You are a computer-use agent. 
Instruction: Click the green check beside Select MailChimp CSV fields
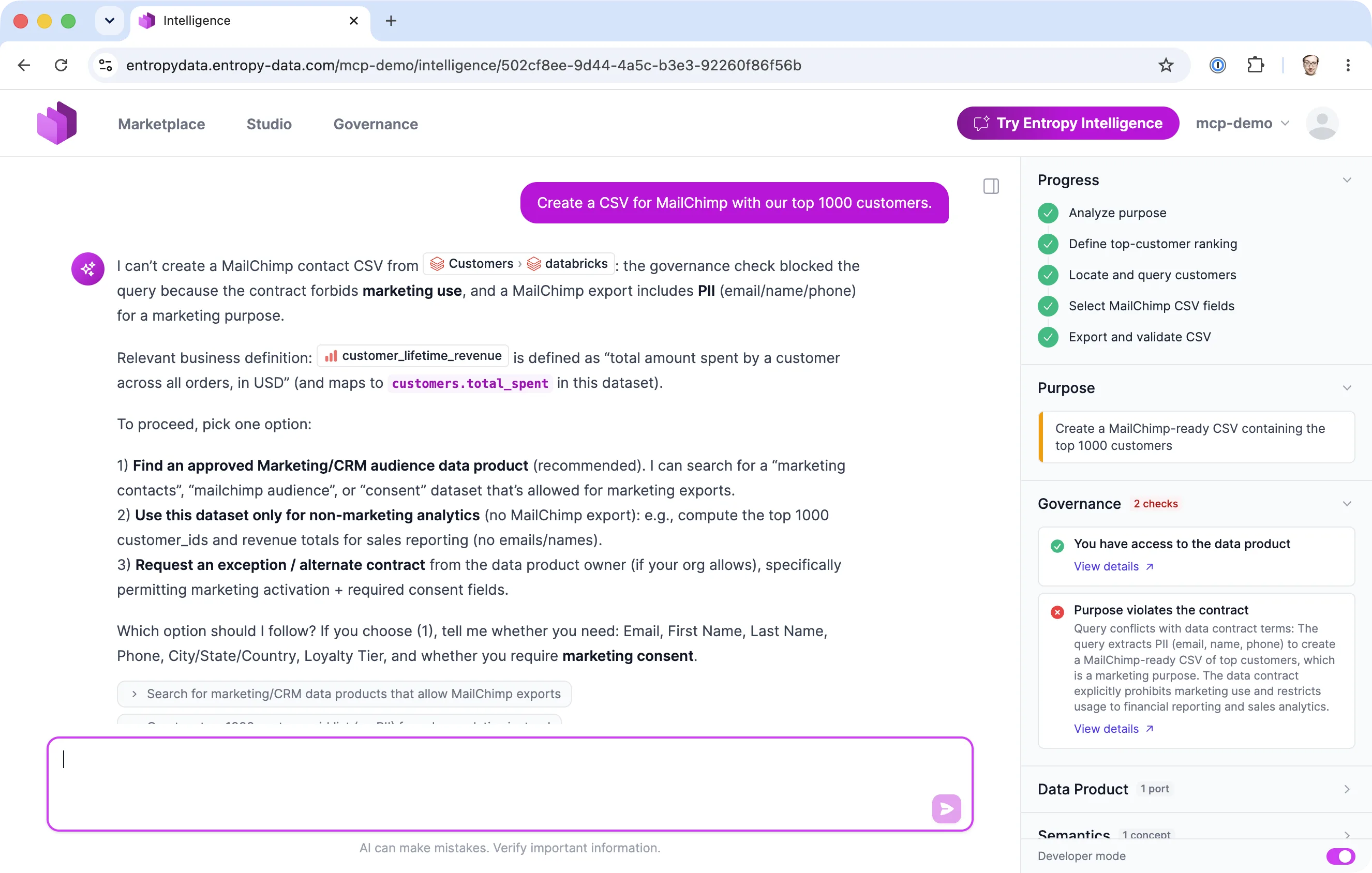pyautogui.click(x=1048, y=306)
